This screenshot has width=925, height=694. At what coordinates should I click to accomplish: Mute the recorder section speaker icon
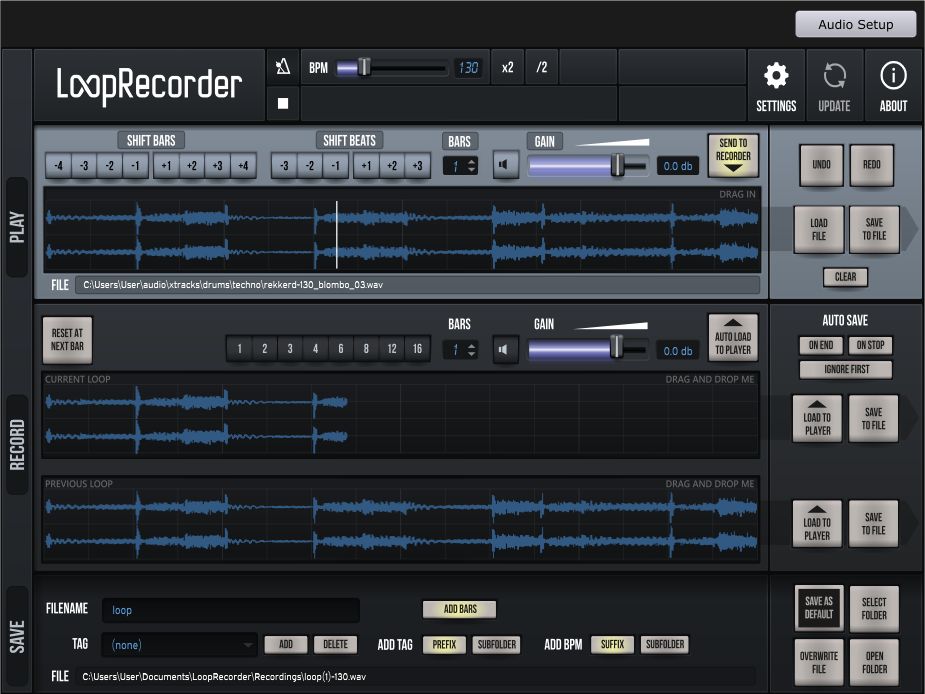505,350
